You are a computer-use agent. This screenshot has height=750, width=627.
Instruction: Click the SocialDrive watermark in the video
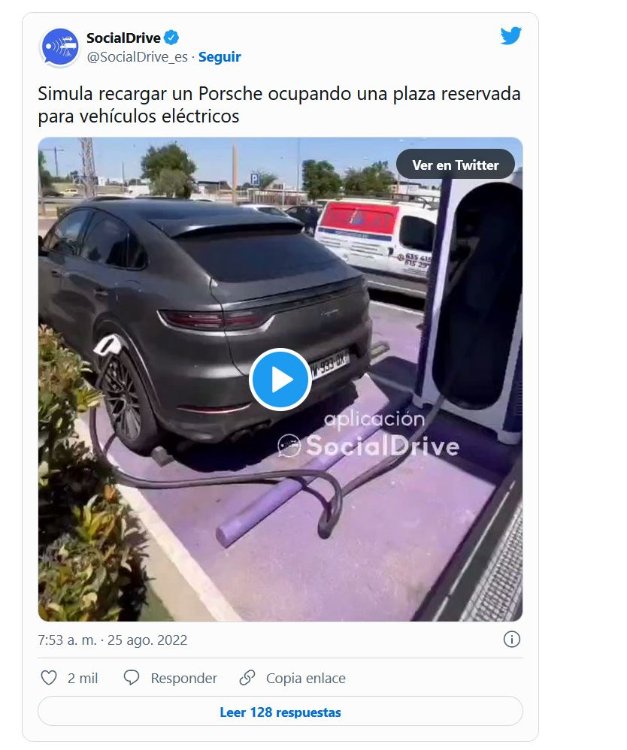(368, 434)
